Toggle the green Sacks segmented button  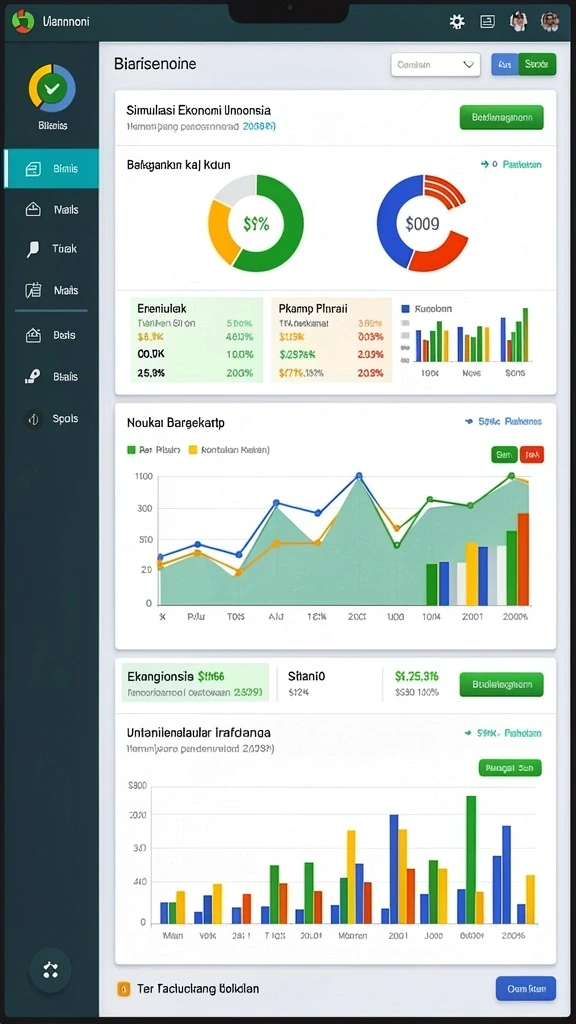pyautogui.click(x=537, y=65)
